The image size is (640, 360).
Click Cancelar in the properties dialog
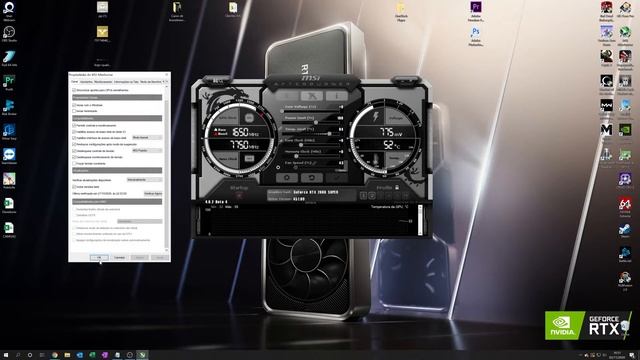point(119,258)
